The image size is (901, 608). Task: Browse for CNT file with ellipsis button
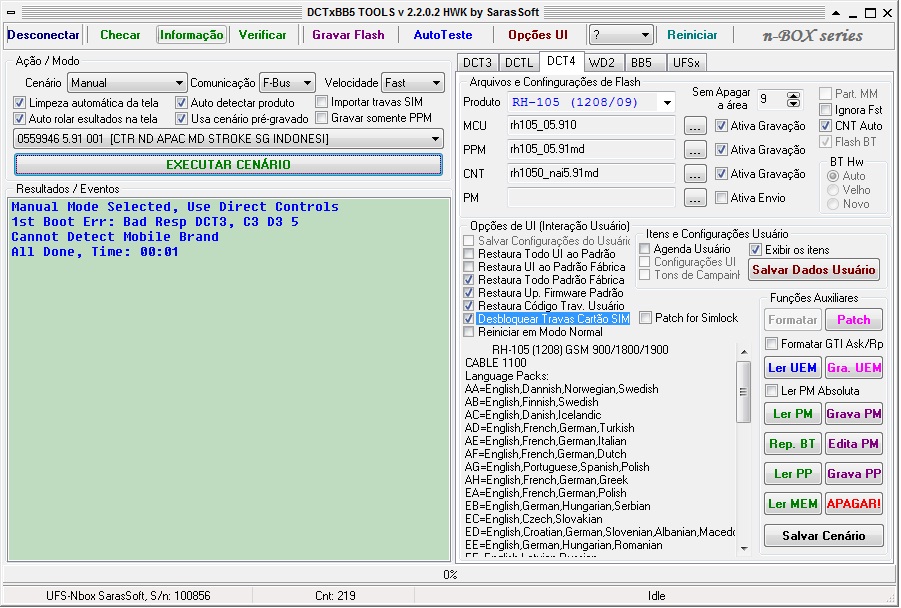[x=695, y=174]
